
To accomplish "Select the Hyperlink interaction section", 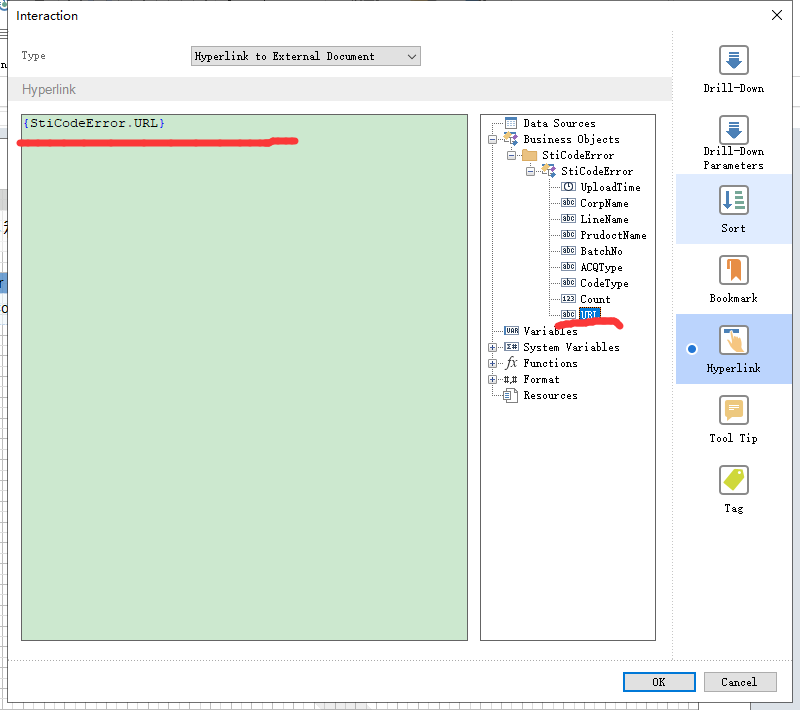I will pyautogui.click(x=733, y=349).
